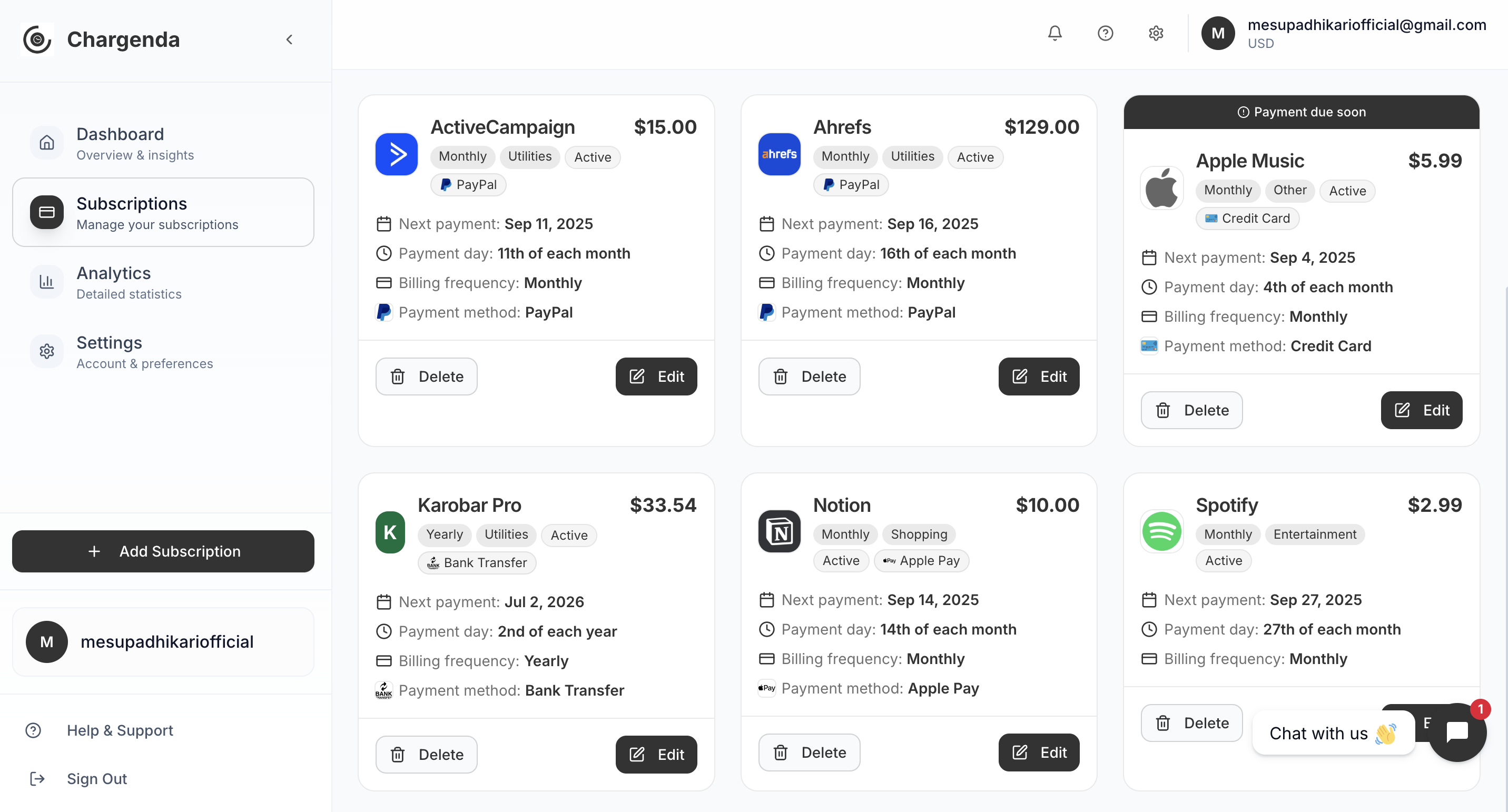Click the Add Subscription button

click(163, 551)
